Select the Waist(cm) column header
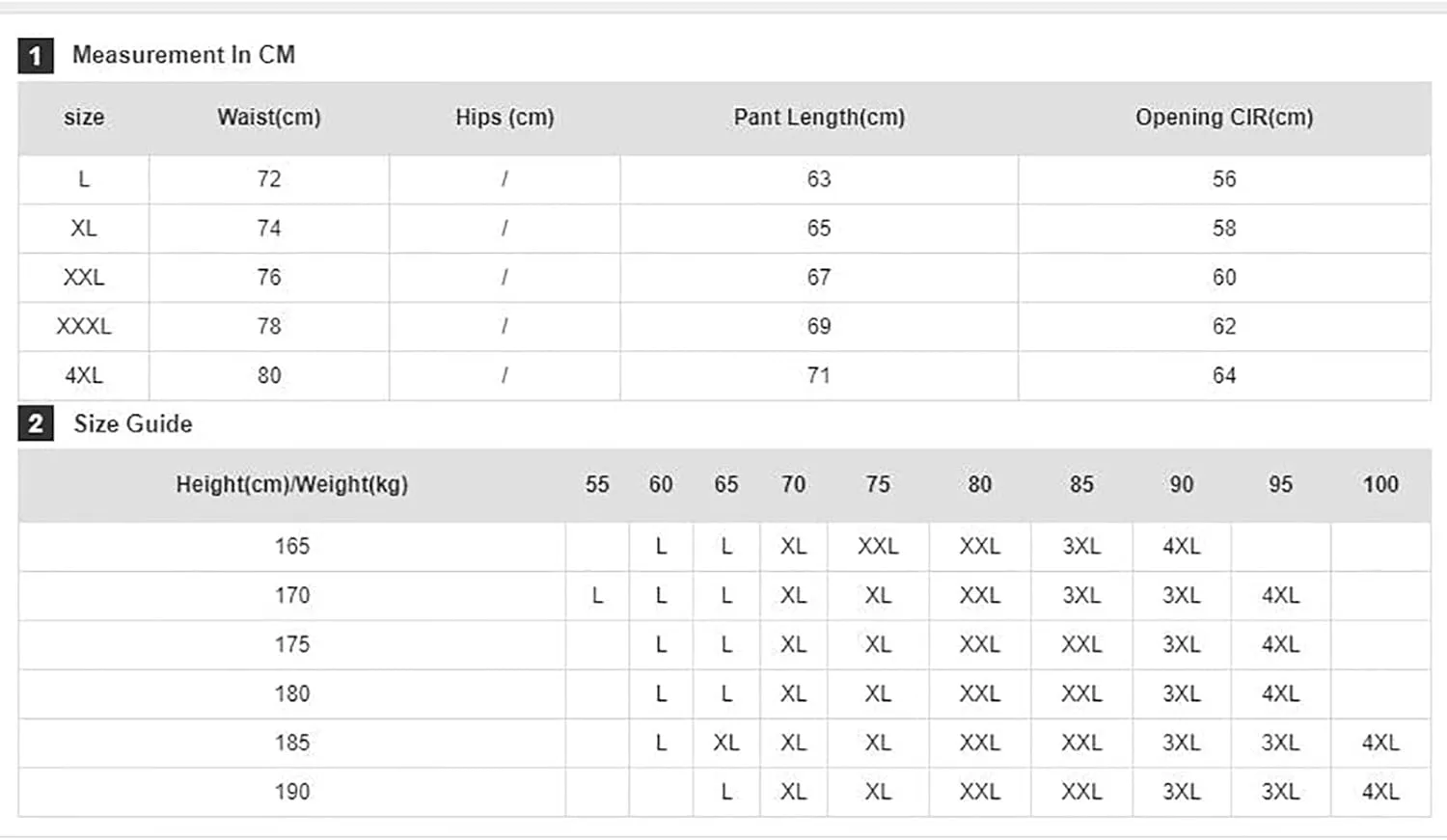 click(269, 118)
